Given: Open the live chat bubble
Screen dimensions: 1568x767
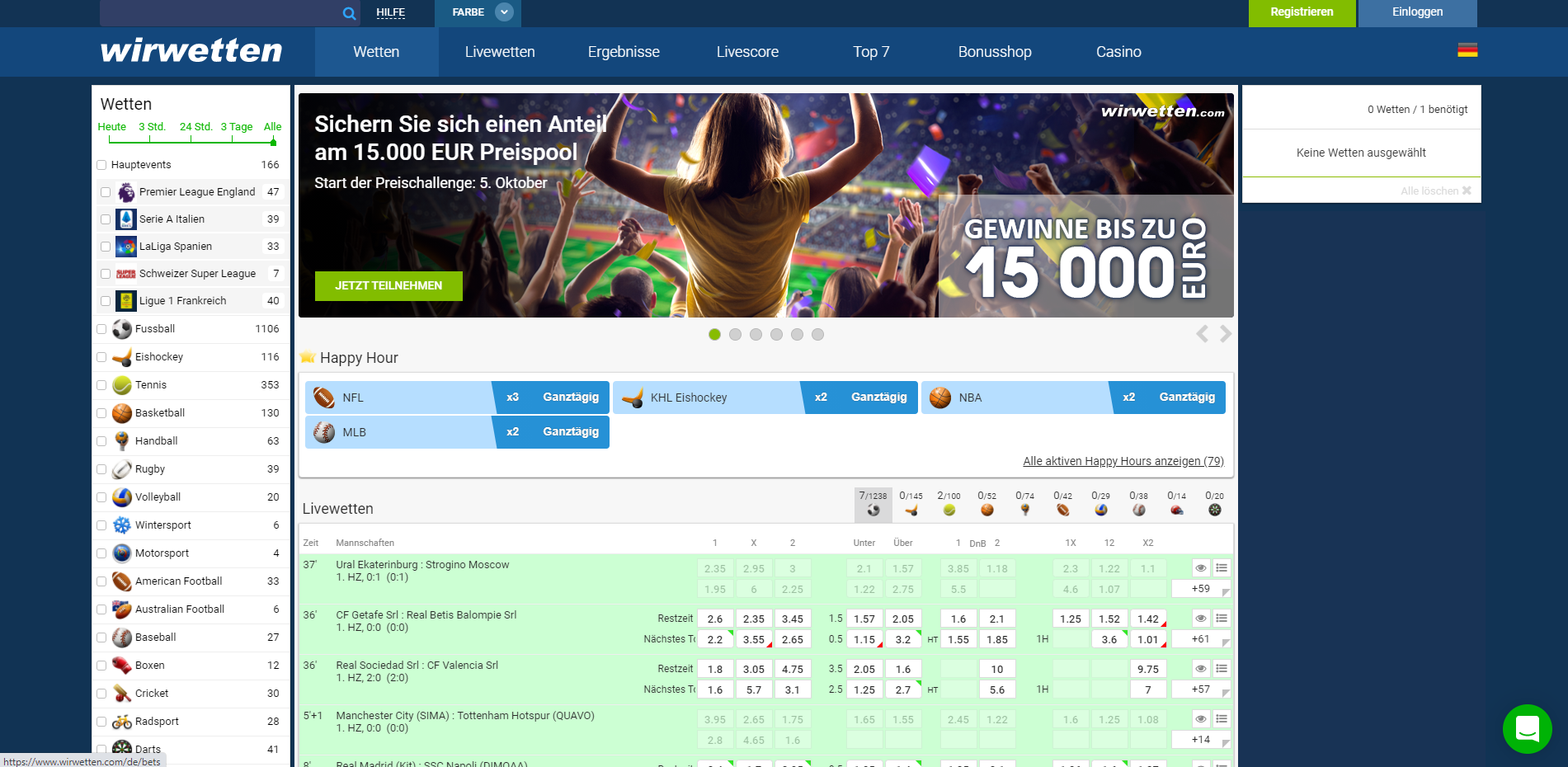Looking at the screenshot, I should coord(1527,728).
